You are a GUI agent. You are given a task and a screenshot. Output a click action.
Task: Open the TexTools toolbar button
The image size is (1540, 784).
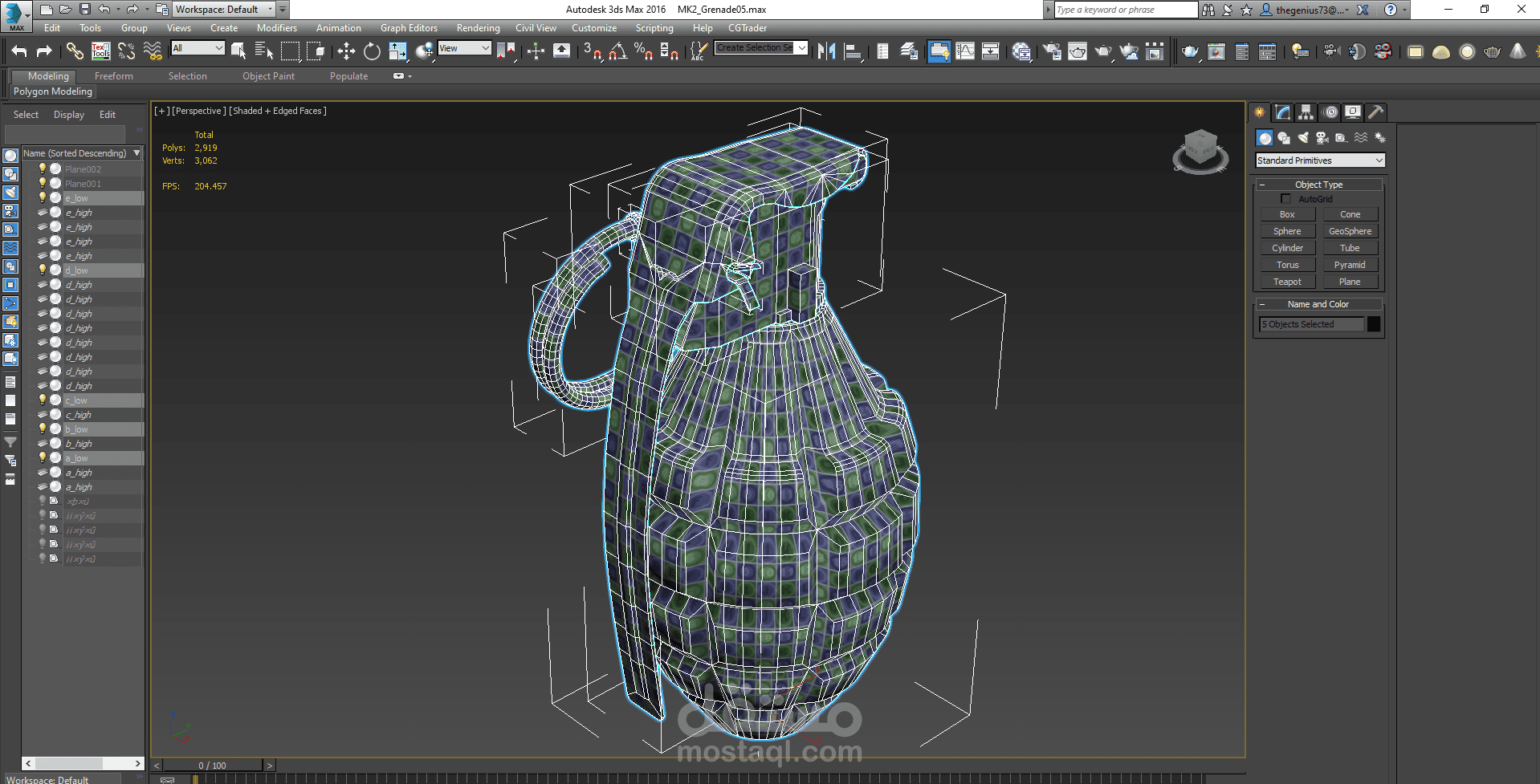[100, 51]
